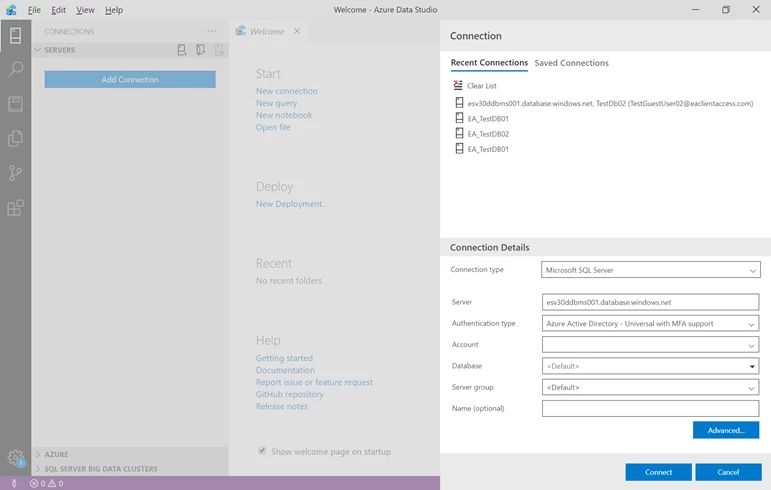Open the Account dropdown

tap(651, 345)
